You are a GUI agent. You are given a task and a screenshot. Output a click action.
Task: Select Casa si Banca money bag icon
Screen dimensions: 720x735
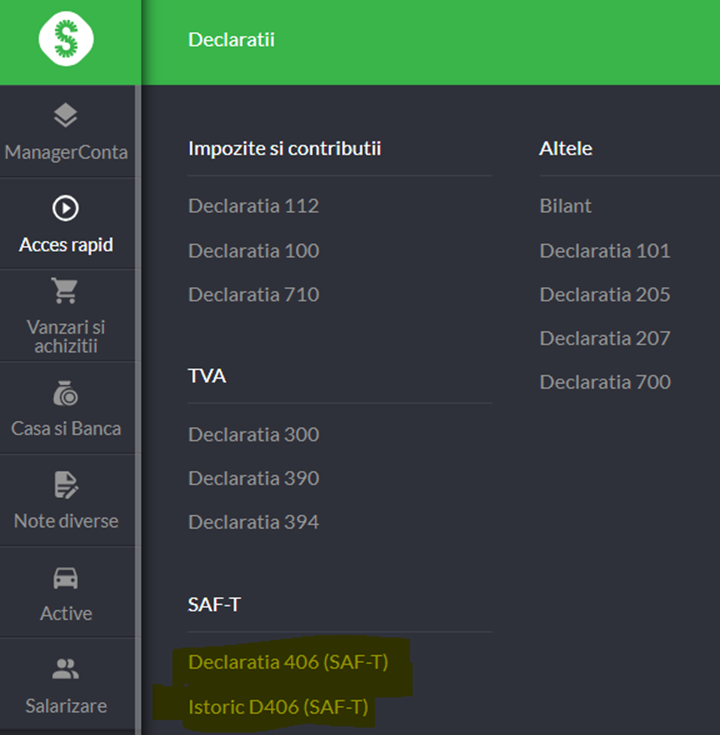click(66, 393)
